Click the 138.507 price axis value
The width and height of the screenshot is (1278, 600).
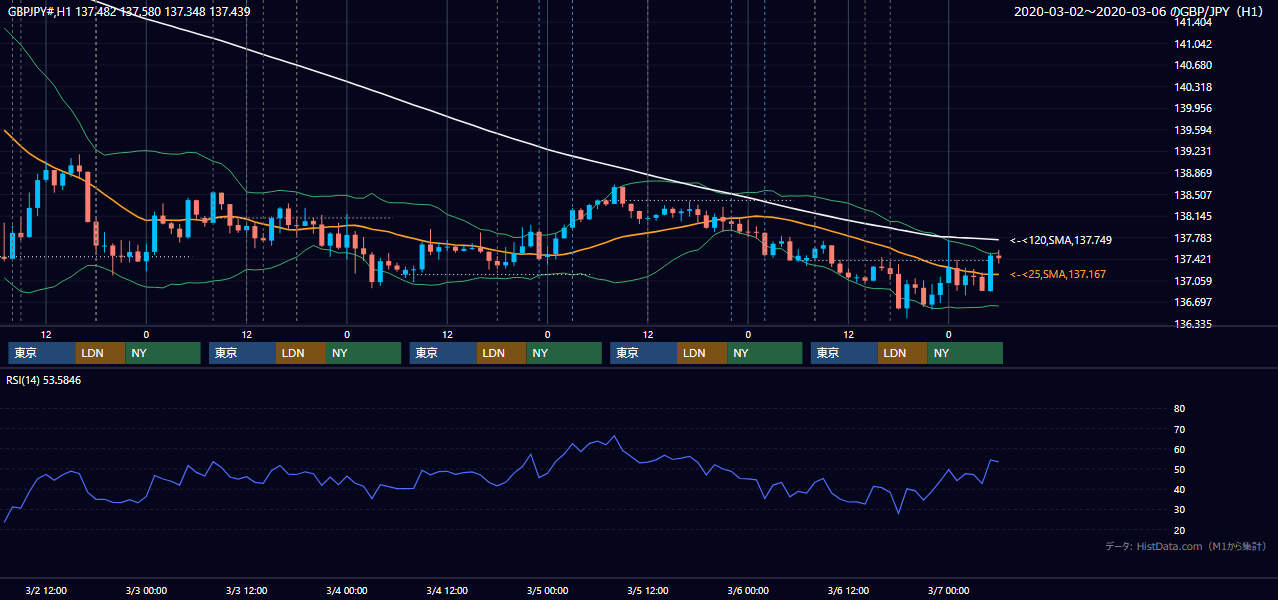[1192, 195]
